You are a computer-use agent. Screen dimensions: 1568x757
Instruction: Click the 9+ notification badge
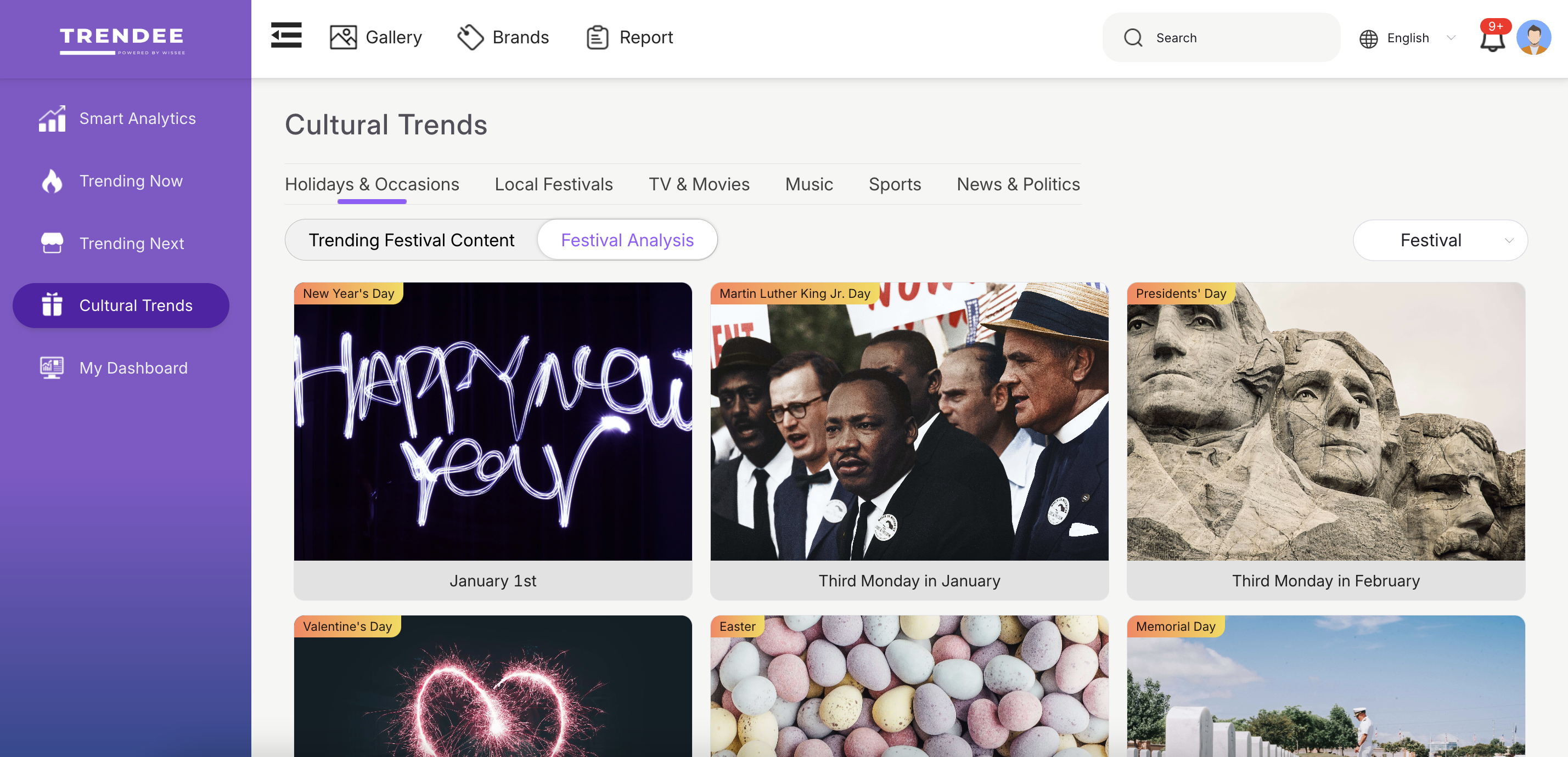(1496, 26)
